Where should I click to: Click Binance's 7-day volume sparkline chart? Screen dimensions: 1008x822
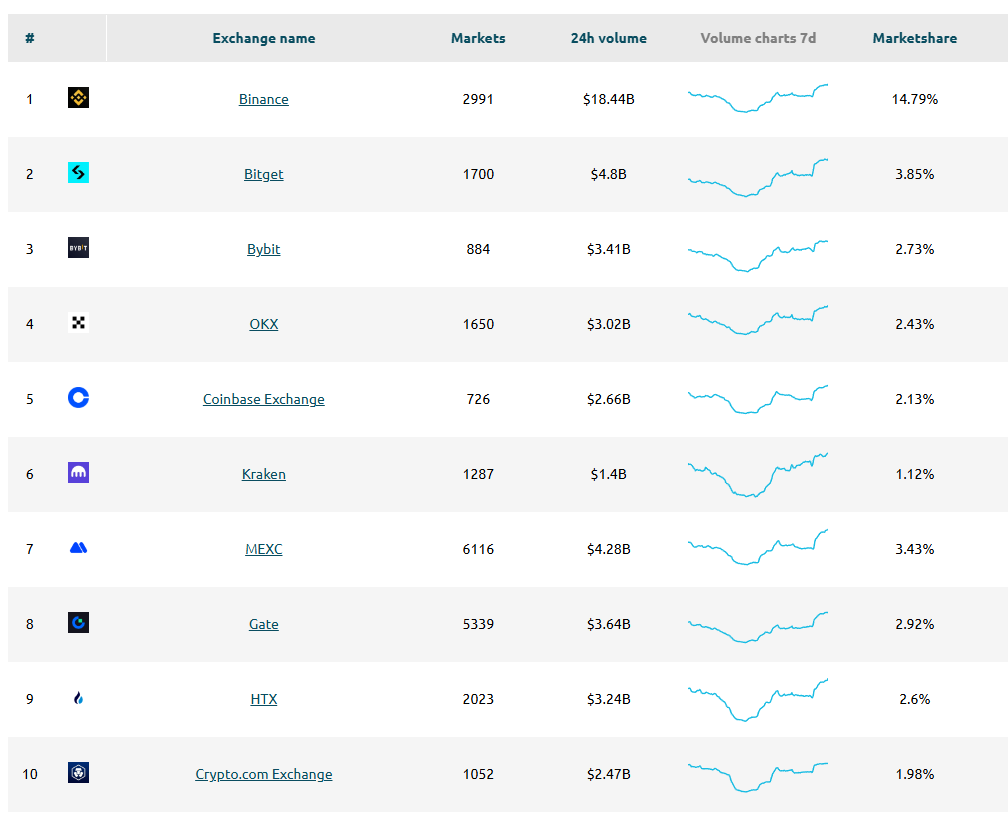tap(757, 98)
